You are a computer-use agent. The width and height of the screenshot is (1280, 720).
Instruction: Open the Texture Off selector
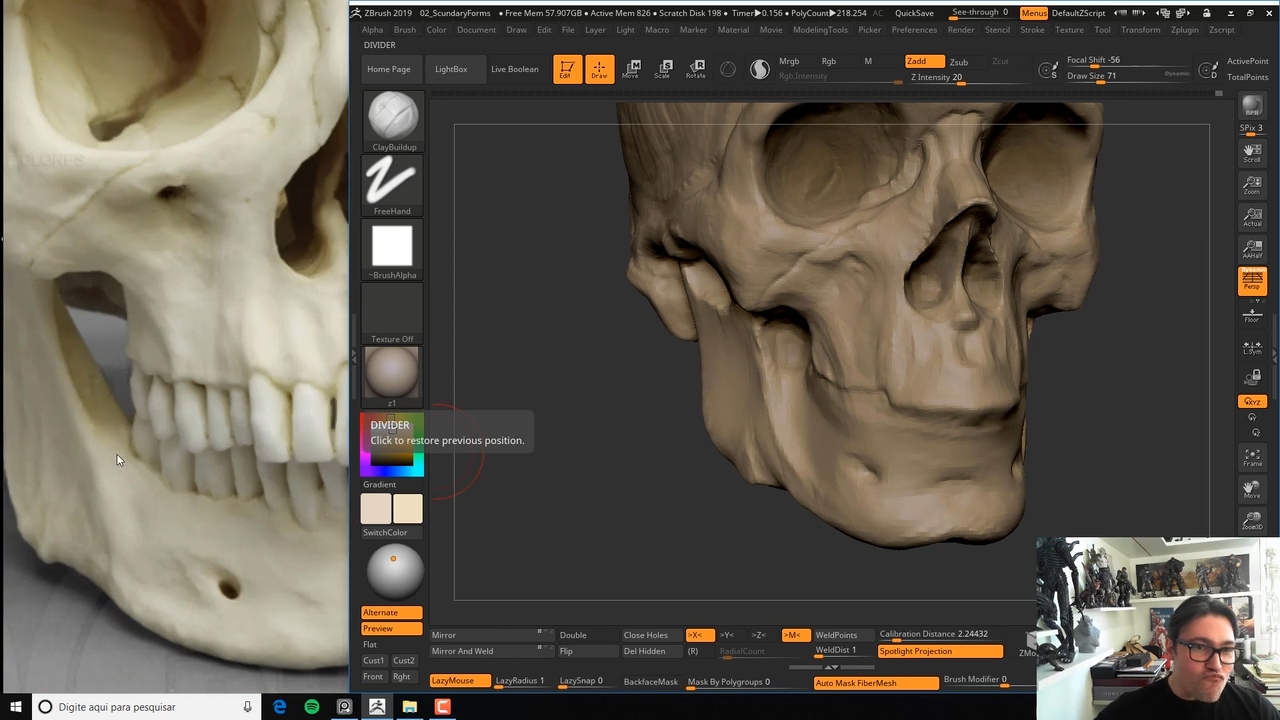coord(392,311)
